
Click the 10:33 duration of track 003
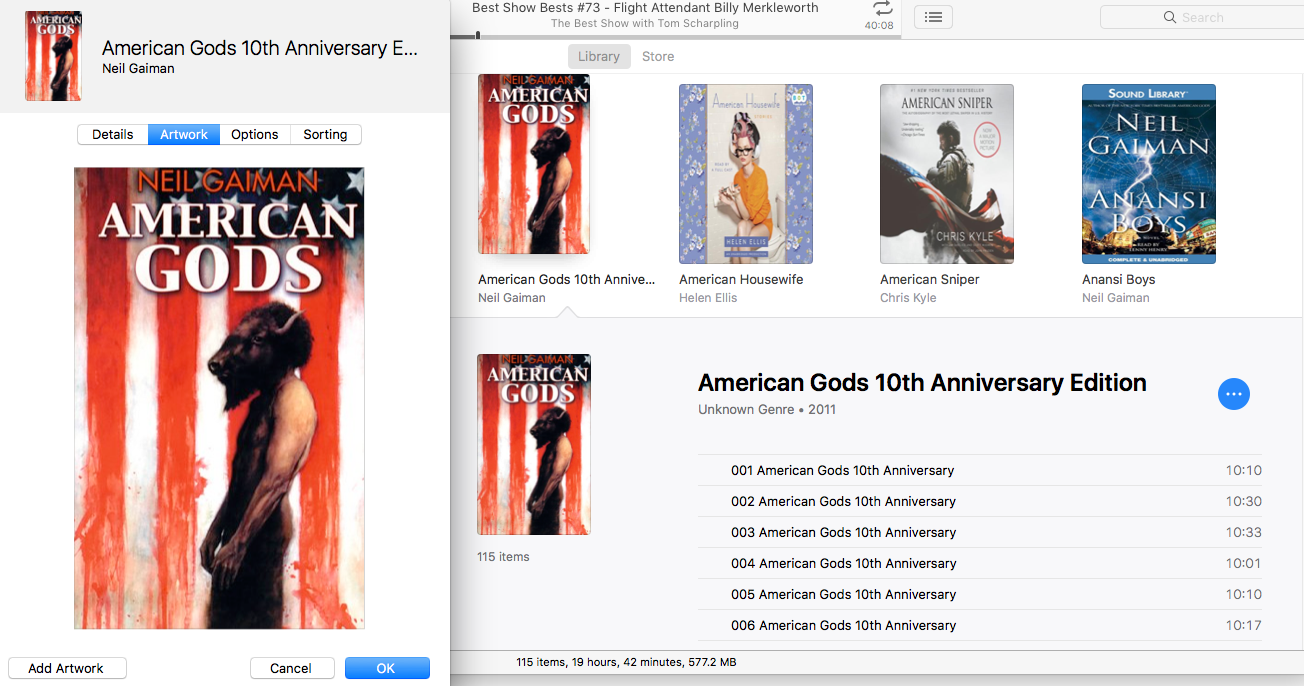(x=1244, y=532)
